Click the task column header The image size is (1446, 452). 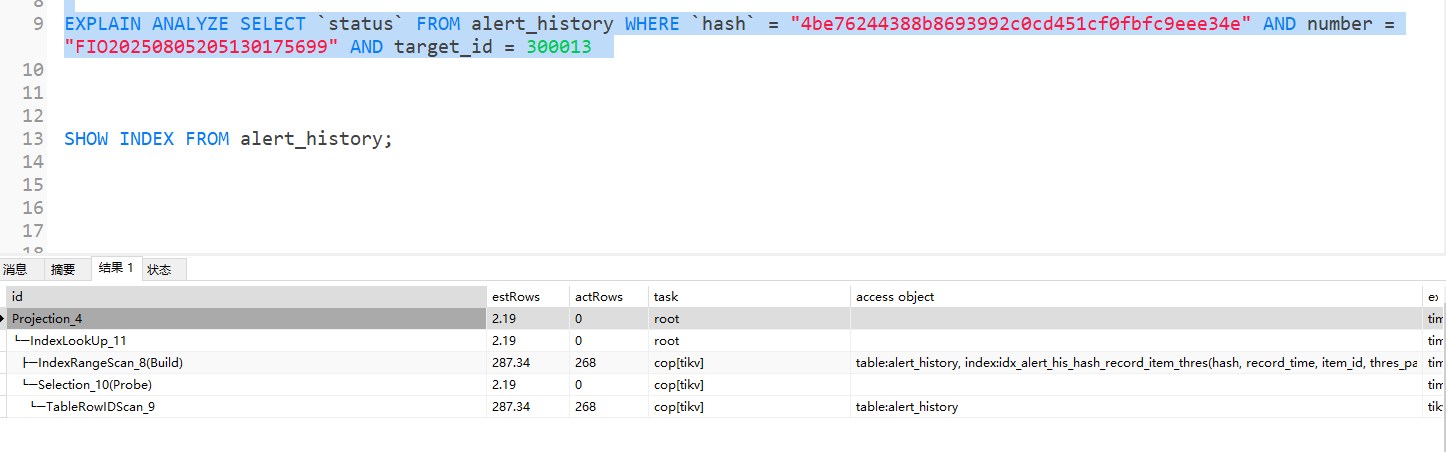click(747, 297)
